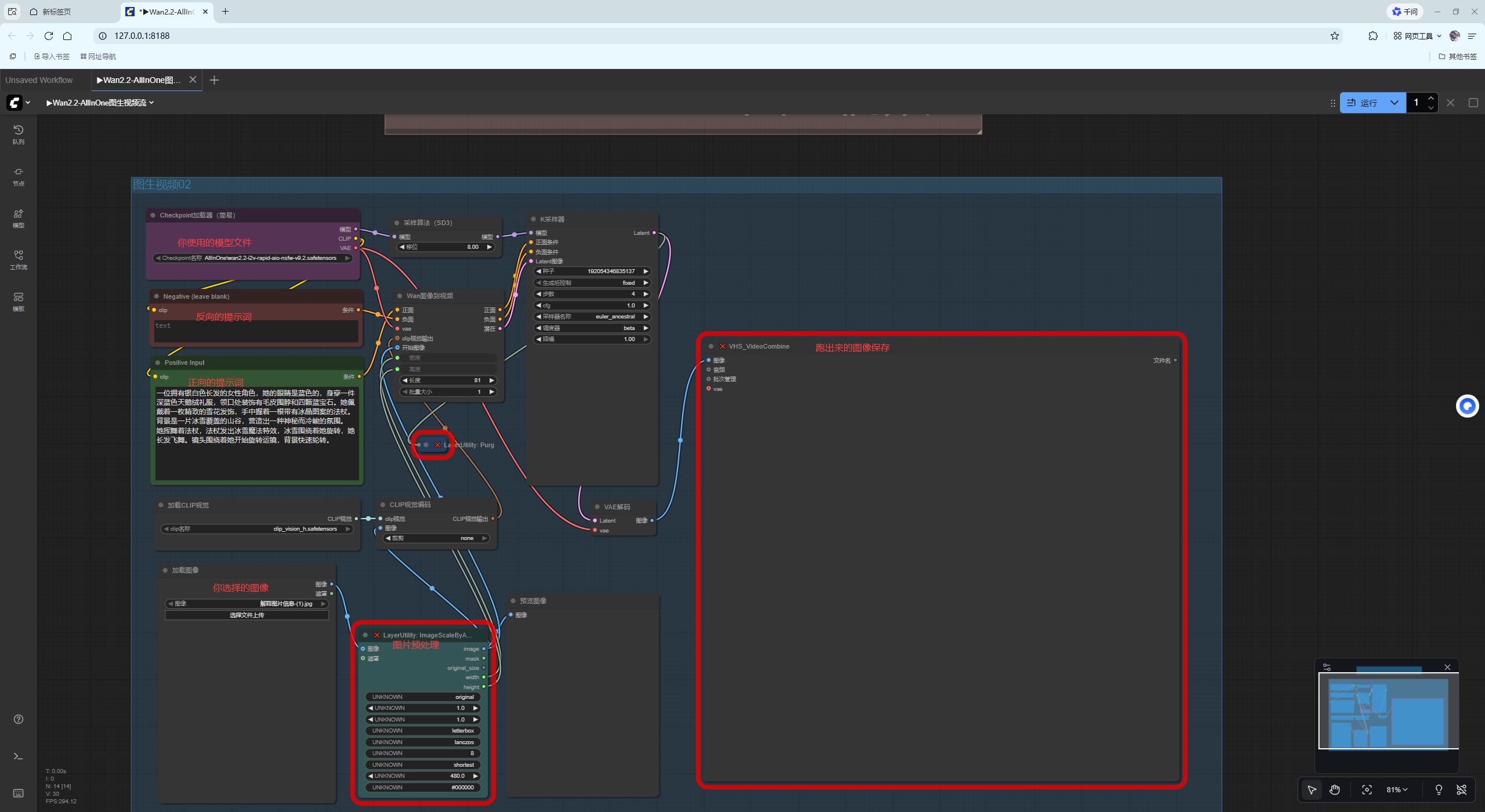The height and width of the screenshot is (812, 1485).
Task: Expand the Run button options arrow
Action: pos(1395,103)
